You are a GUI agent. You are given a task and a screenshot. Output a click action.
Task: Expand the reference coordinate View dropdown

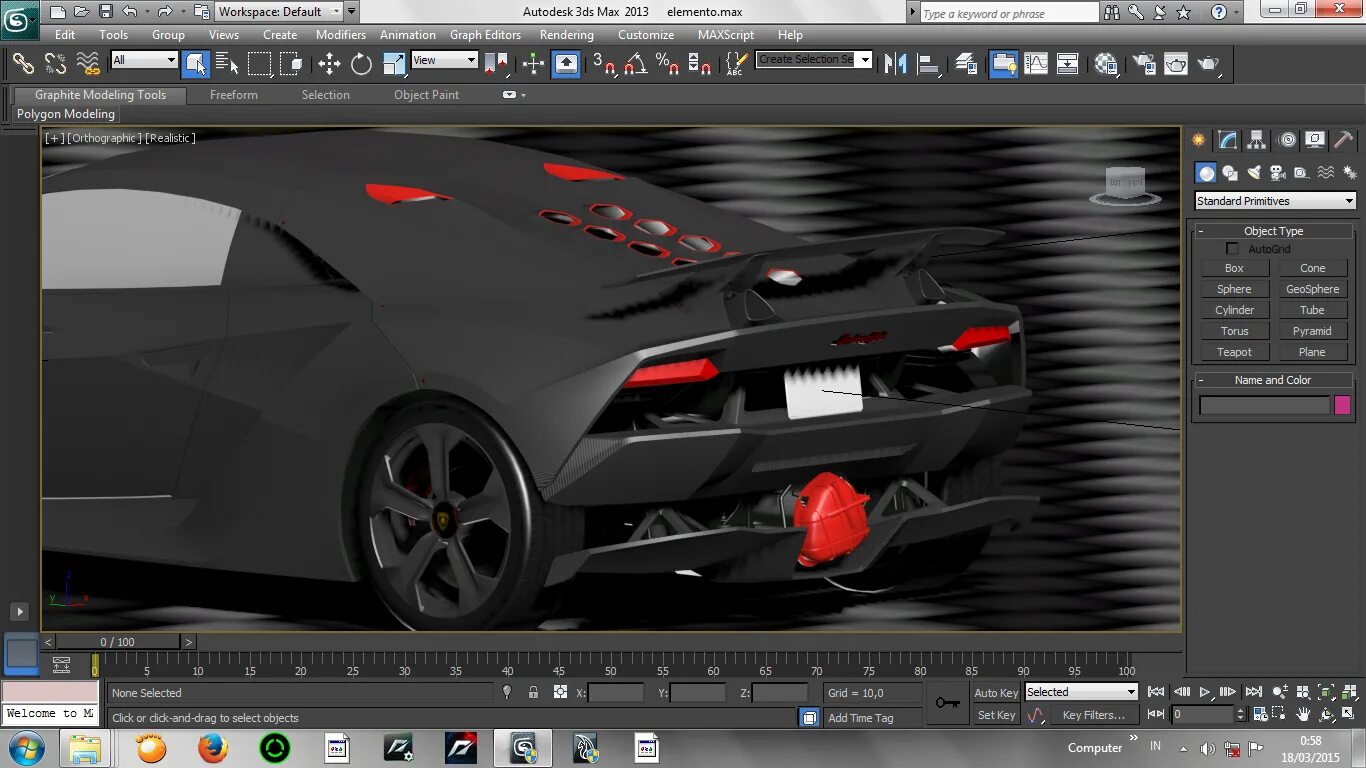(x=445, y=60)
